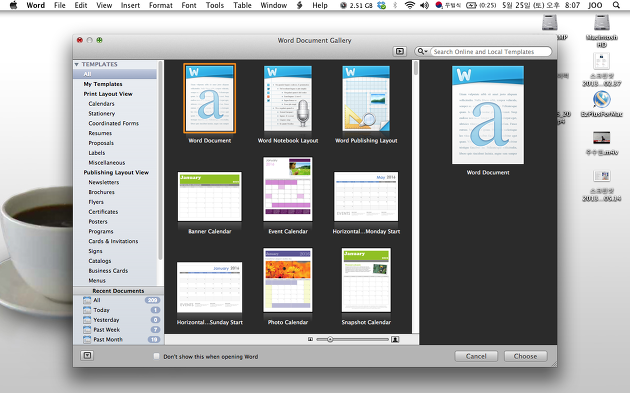Image resolution: width=630 pixels, height=393 pixels.
Task: Open the Stationery category
Action: point(102,113)
